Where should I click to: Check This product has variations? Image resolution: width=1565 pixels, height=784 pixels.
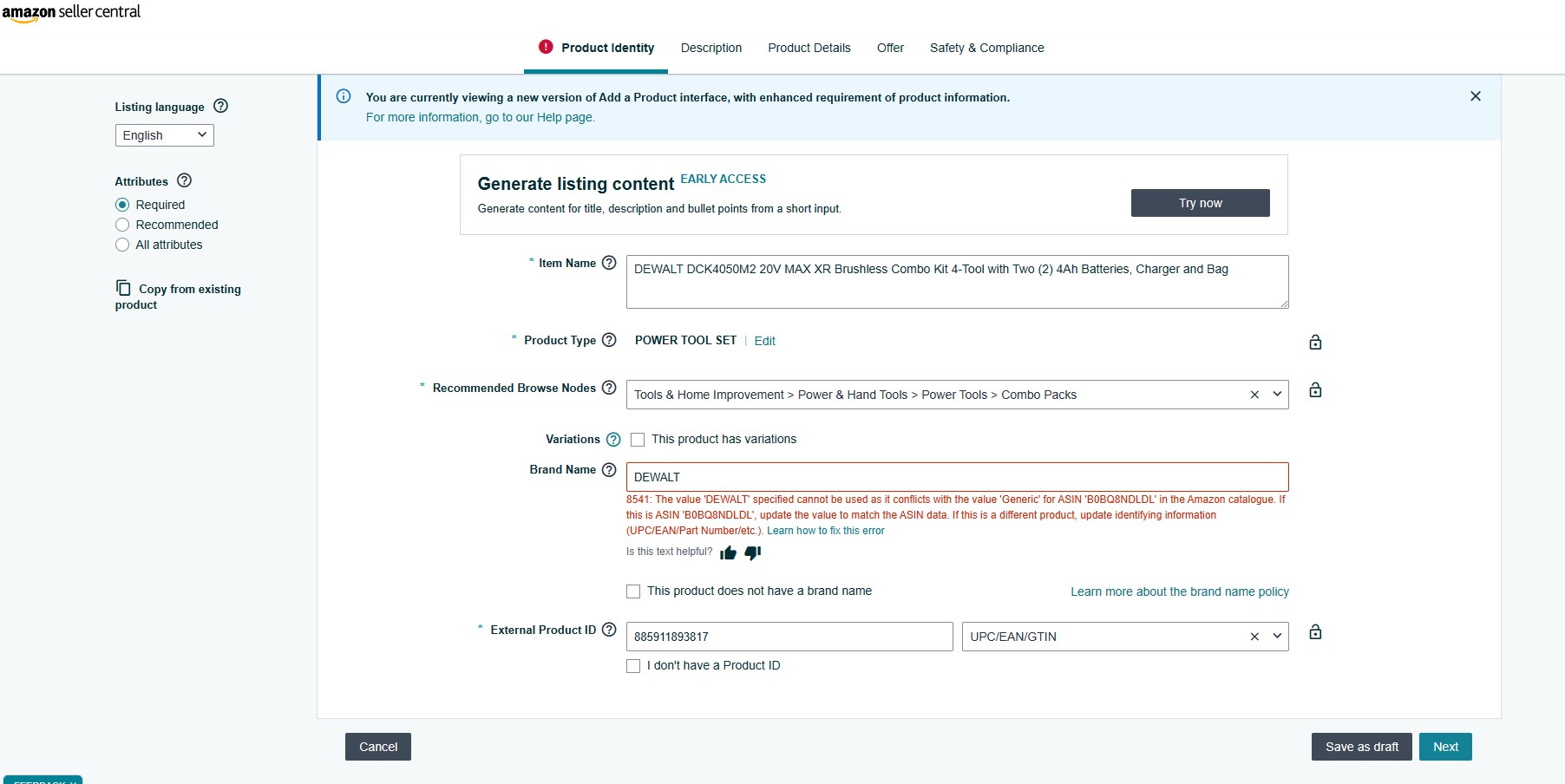[x=638, y=440]
